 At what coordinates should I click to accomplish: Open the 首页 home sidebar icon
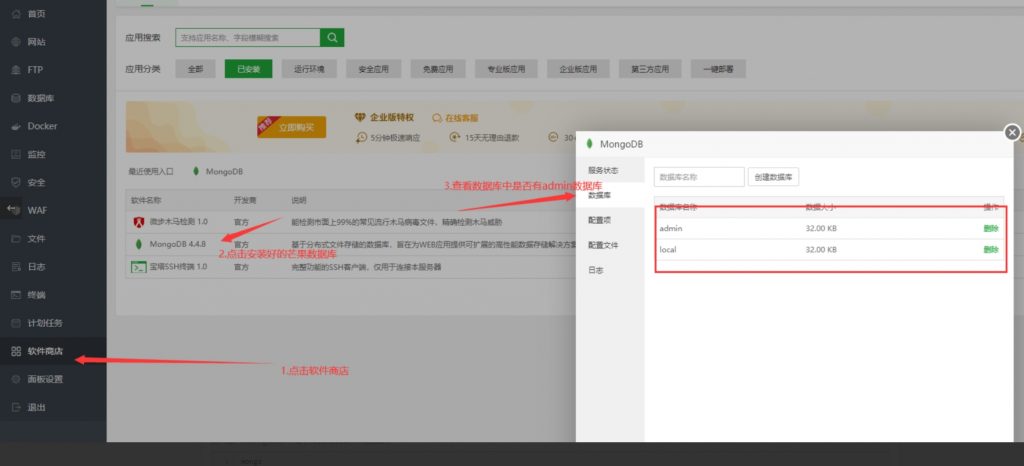[16, 14]
